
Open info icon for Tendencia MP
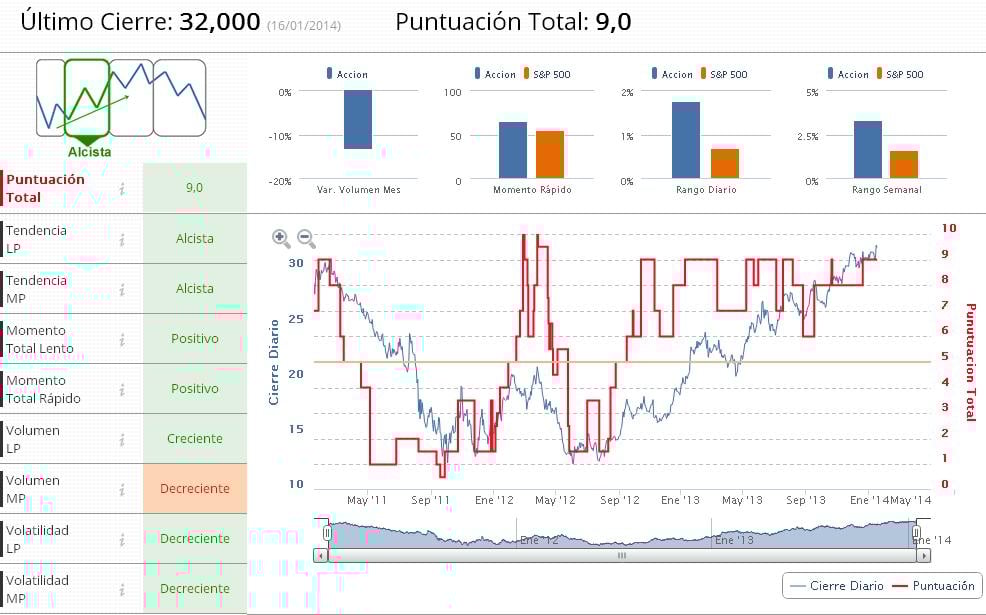[x=122, y=289]
